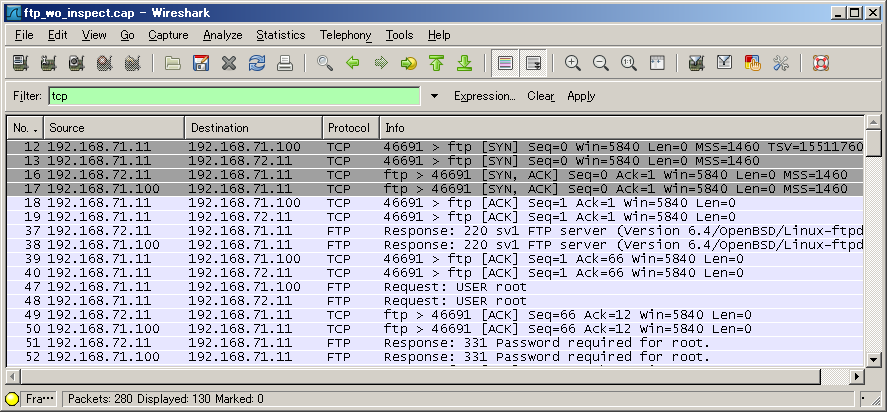The image size is (887, 412).
Task: Edit capture filters icon
Action: click(696, 63)
